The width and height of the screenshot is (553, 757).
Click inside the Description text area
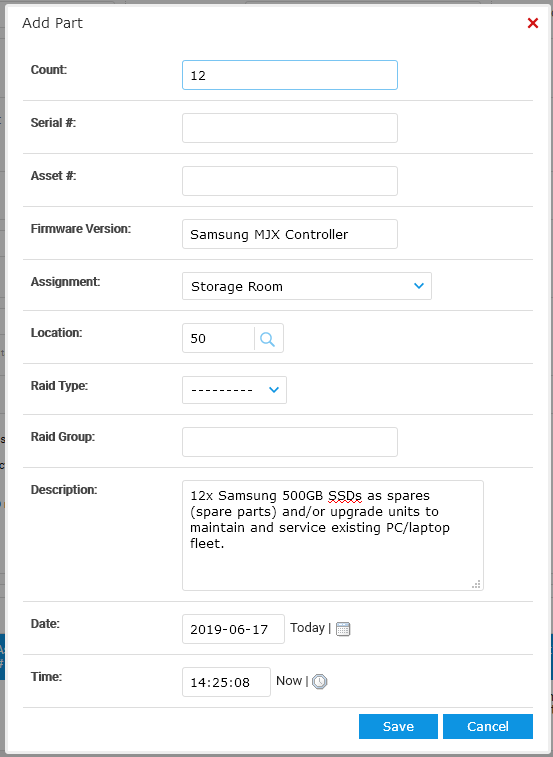(333, 535)
